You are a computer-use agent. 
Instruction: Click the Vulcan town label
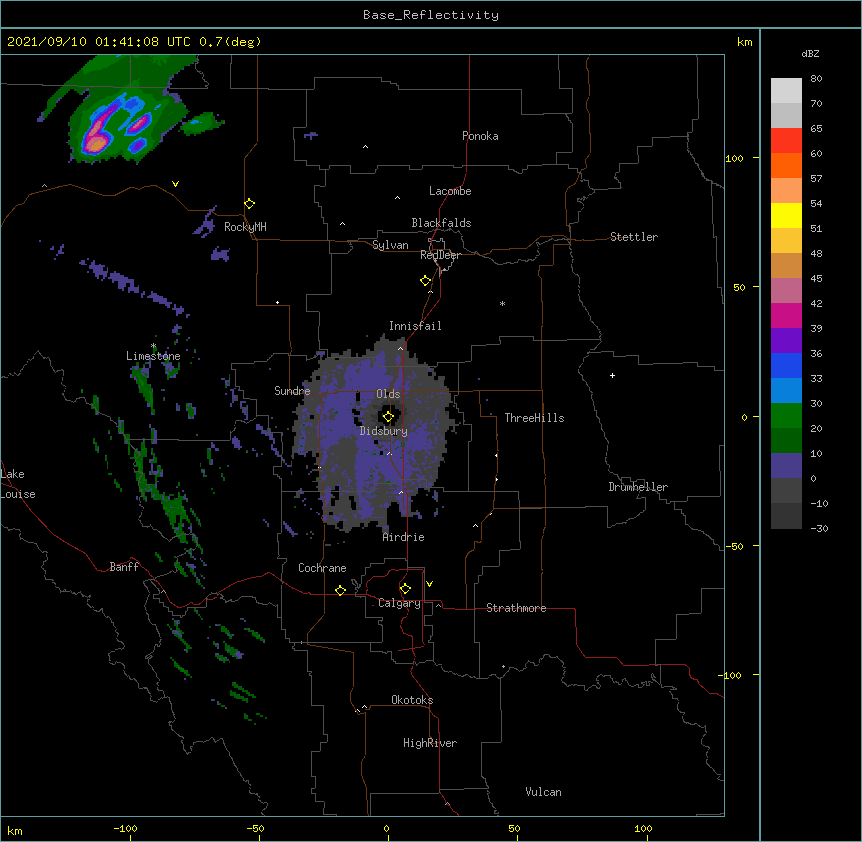coord(543,792)
